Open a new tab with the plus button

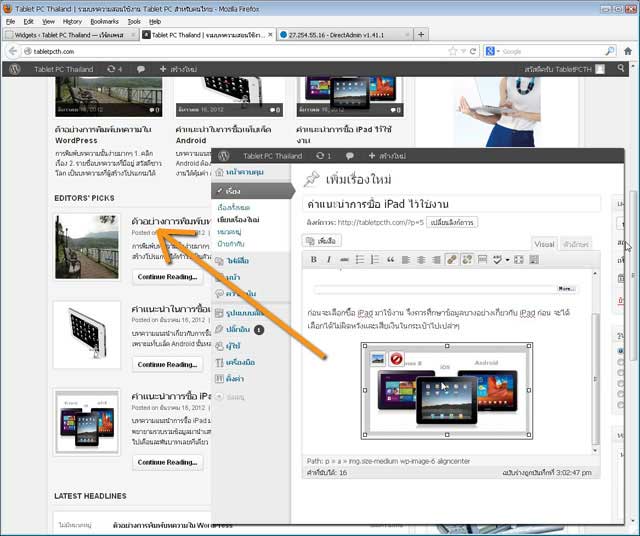pos(421,35)
